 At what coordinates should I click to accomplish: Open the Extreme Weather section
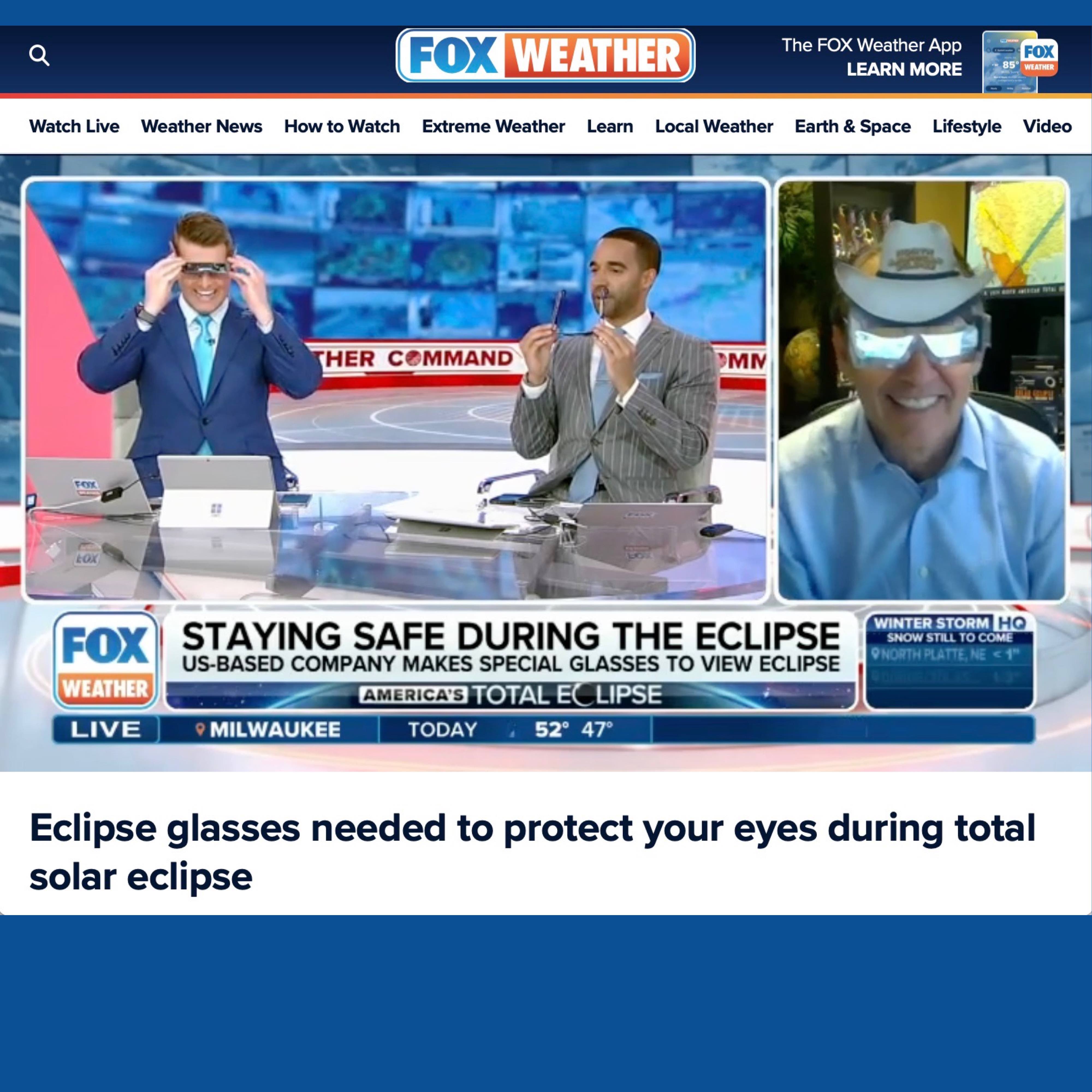click(x=493, y=126)
